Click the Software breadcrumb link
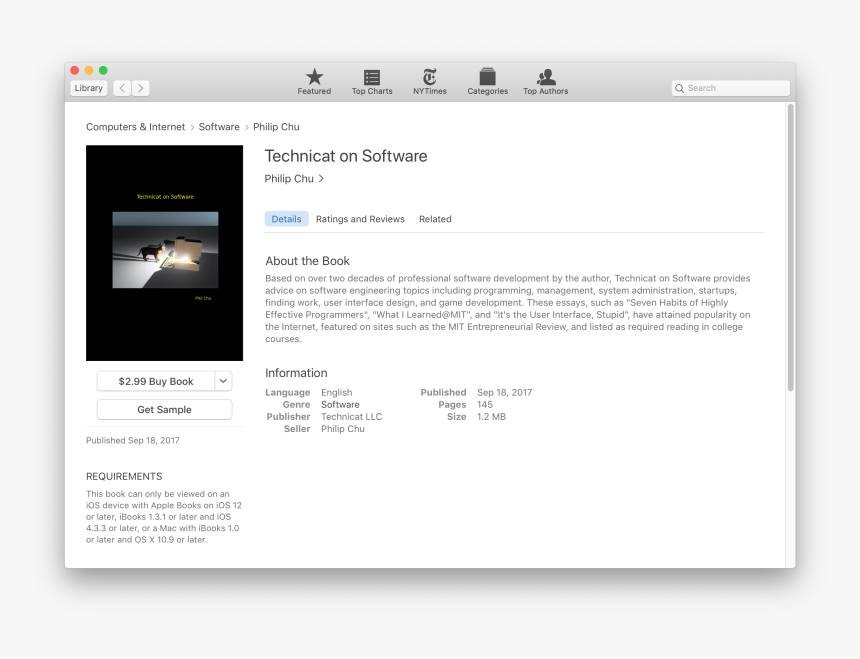Viewport: 860px width, 659px height. tap(219, 127)
